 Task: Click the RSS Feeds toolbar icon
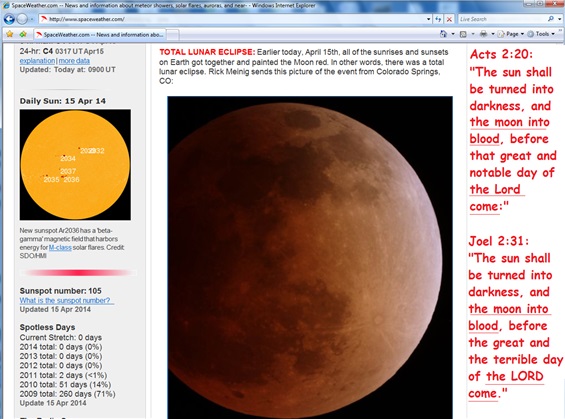(x=463, y=34)
